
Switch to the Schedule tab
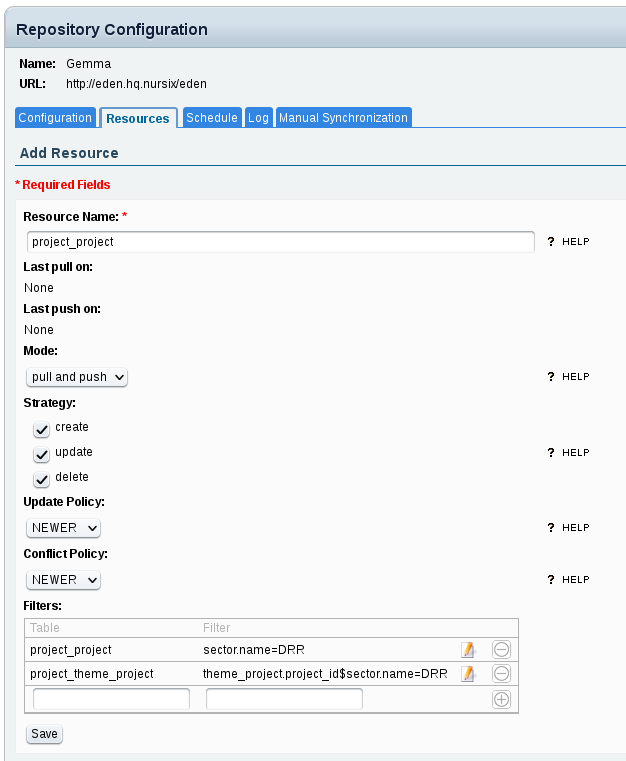(212, 118)
